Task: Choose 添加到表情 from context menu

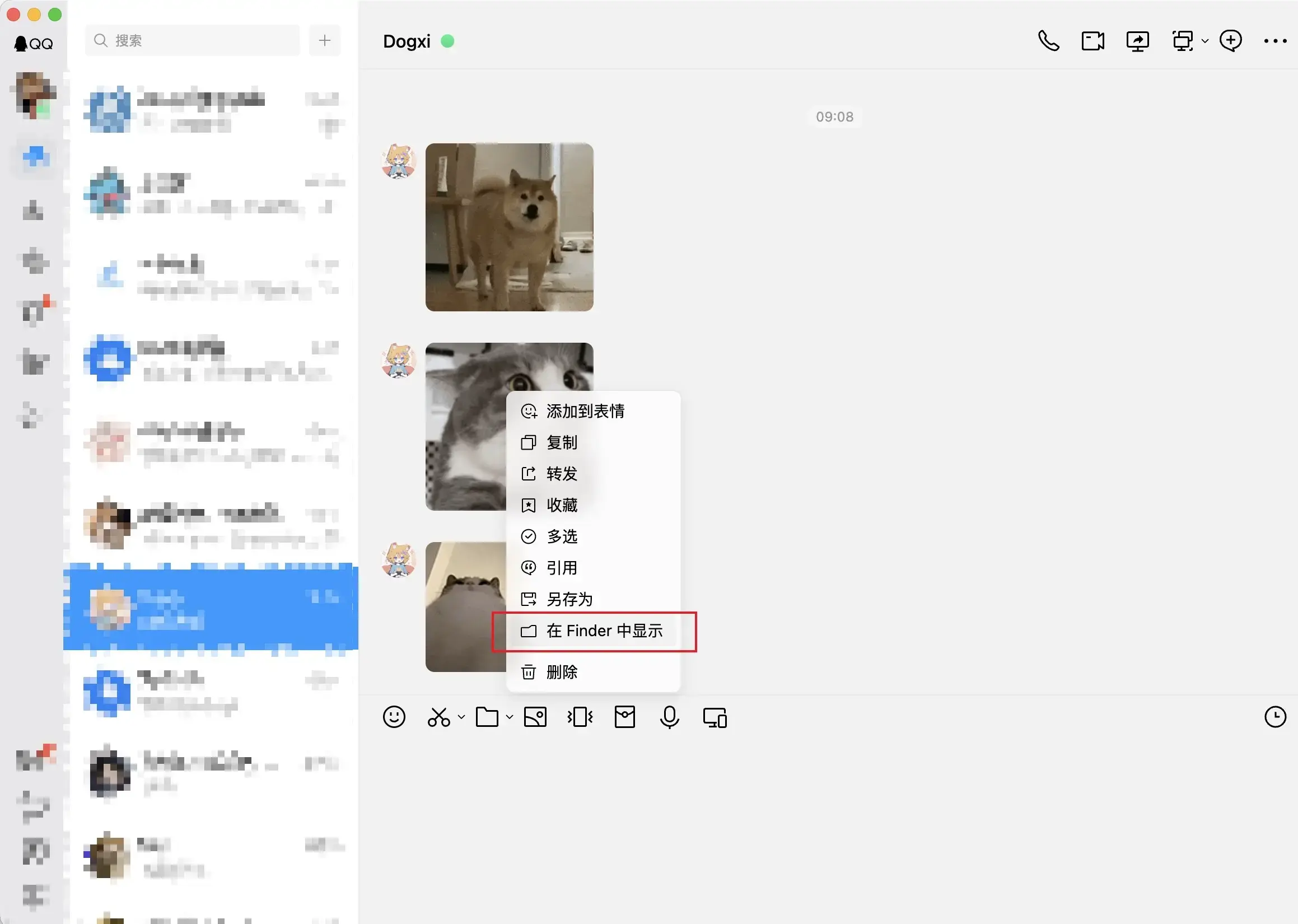Action: (593, 411)
